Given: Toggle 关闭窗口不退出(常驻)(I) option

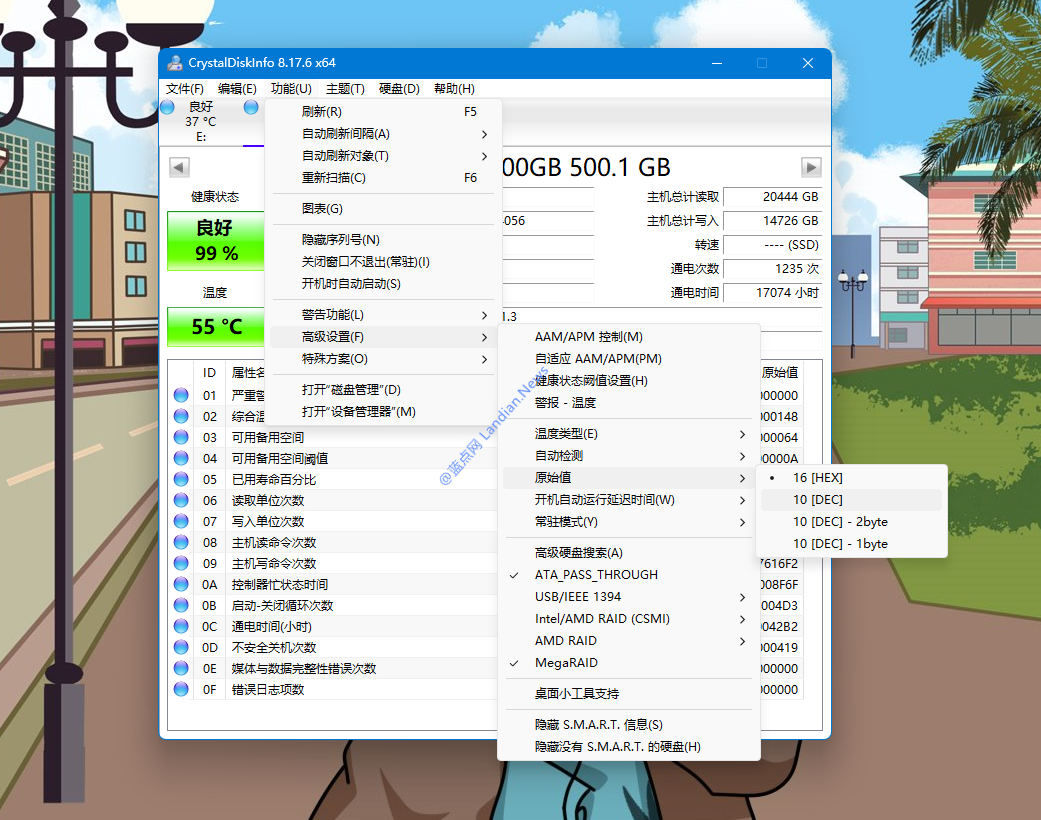Looking at the screenshot, I should point(383,262).
